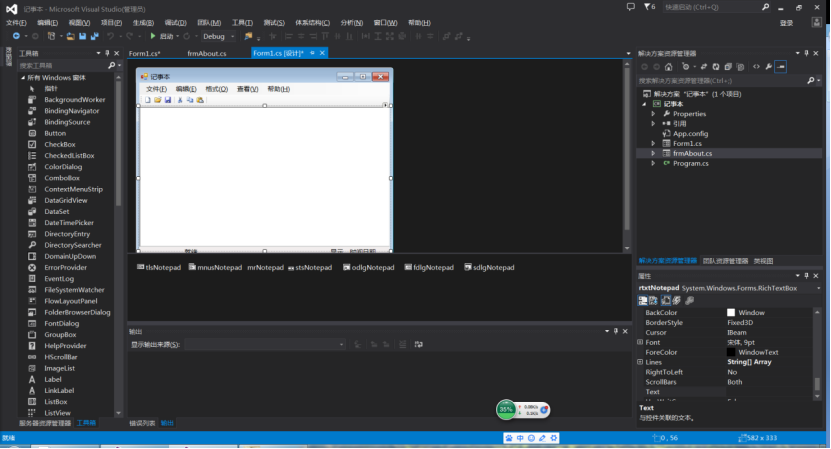Screen dimensions: 831x449
Task: Click the Events lightning icon in Properties
Action: (677, 301)
